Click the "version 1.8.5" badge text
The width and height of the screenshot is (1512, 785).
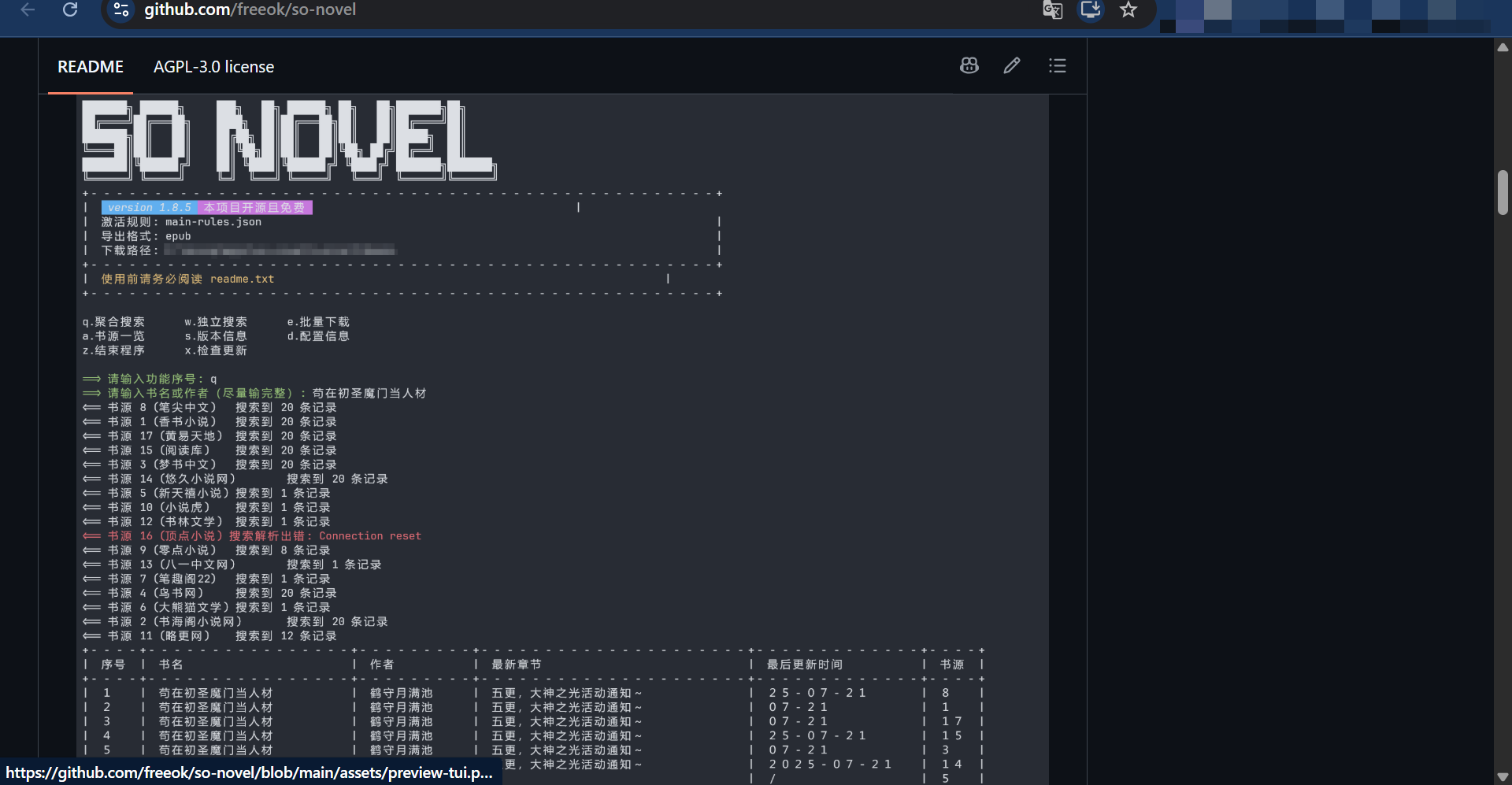tap(150, 208)
